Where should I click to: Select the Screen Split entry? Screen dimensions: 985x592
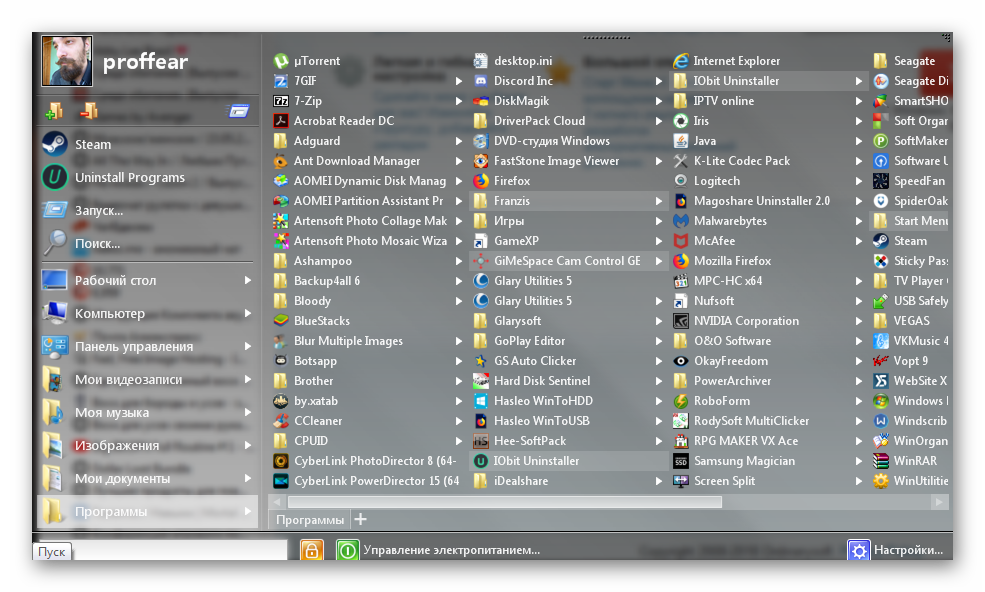(769, 481)
